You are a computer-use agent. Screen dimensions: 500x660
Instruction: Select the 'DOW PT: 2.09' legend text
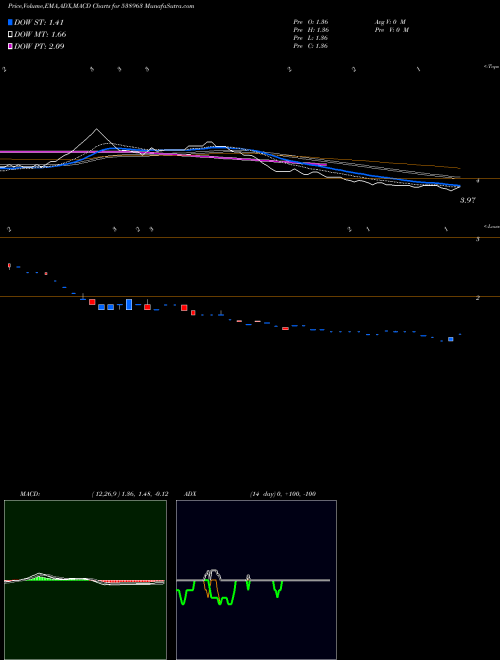click(x=39, y=46)
